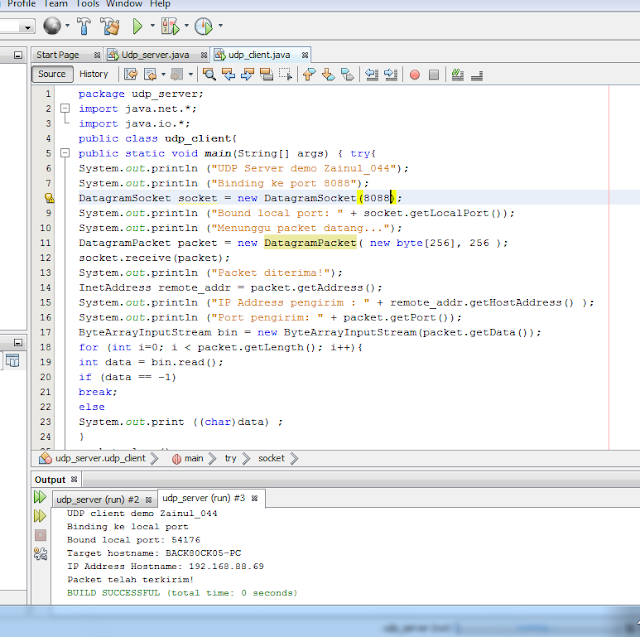Click the Comment lines icon
The image size is (640, 637).
click(458, 74)
